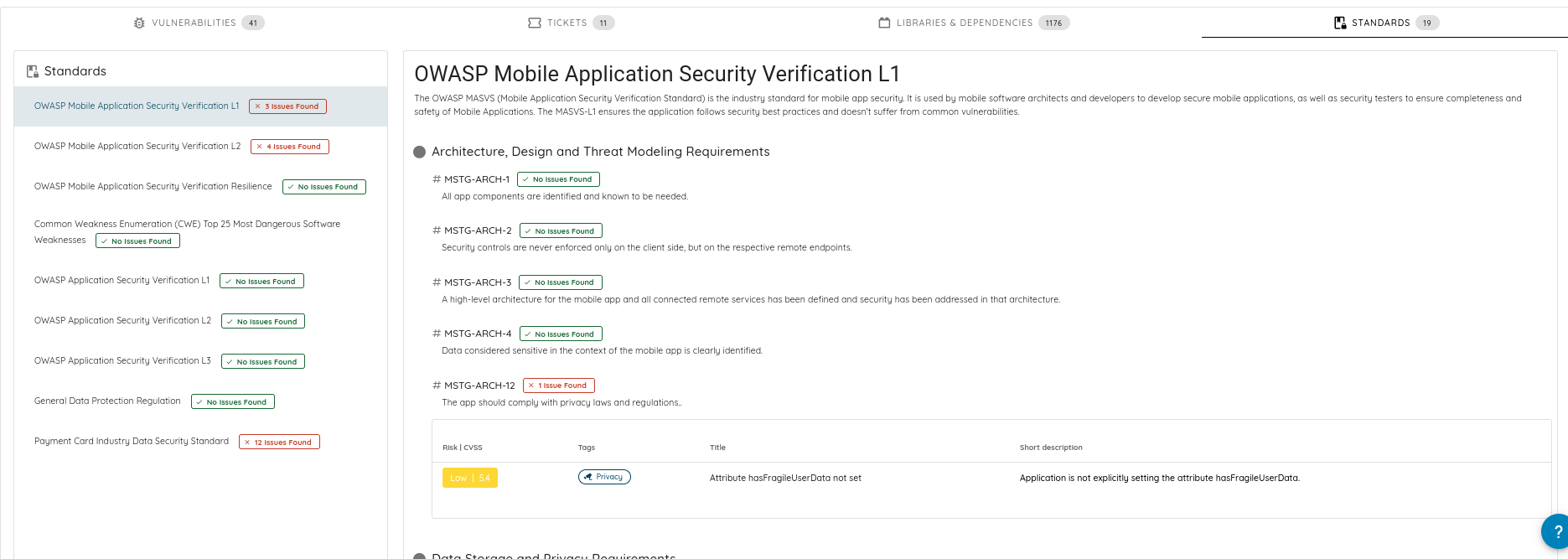Viewport: 1568px width, 559px height.
Task: Select OWASP Application Security Verification L3
Action: click(x=122, y=360)
